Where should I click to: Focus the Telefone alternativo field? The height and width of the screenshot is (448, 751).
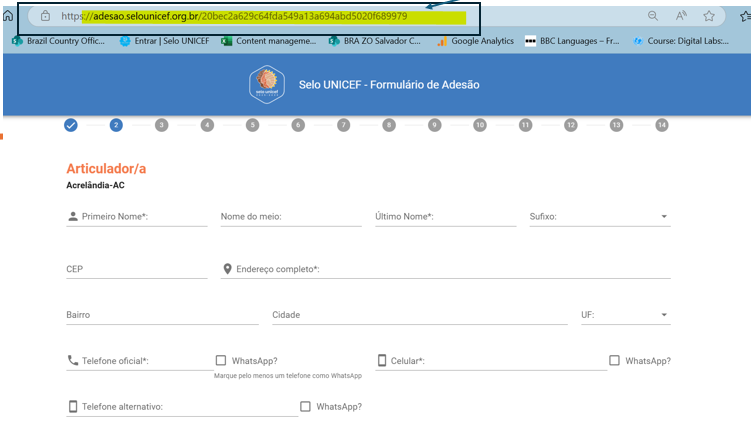tap(182, 407)
